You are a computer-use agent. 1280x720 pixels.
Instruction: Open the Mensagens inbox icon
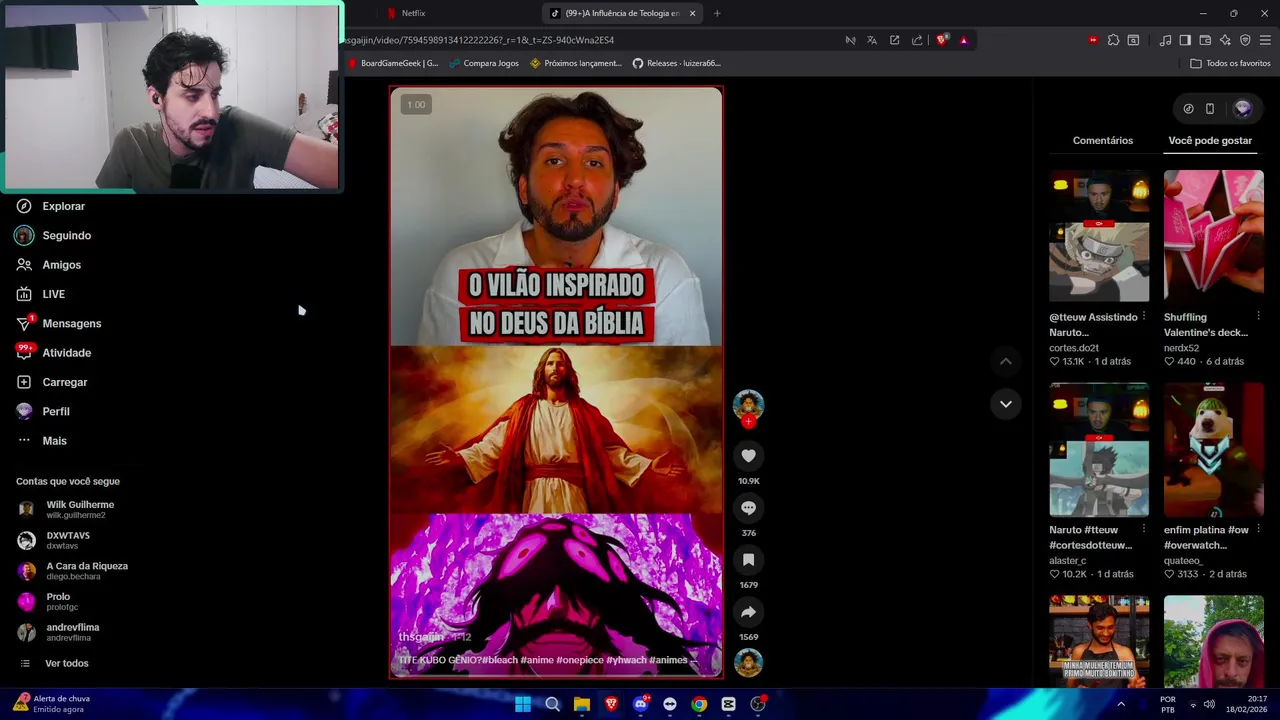click(24, 323)
